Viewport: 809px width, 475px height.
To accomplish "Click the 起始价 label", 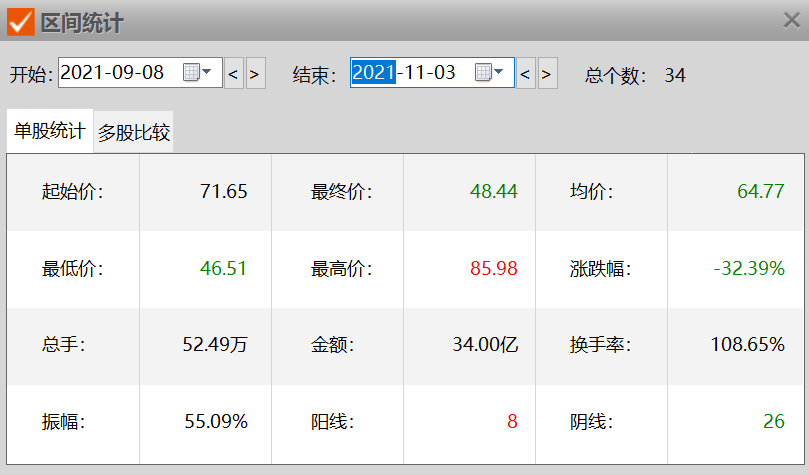I will click(72, 191).
